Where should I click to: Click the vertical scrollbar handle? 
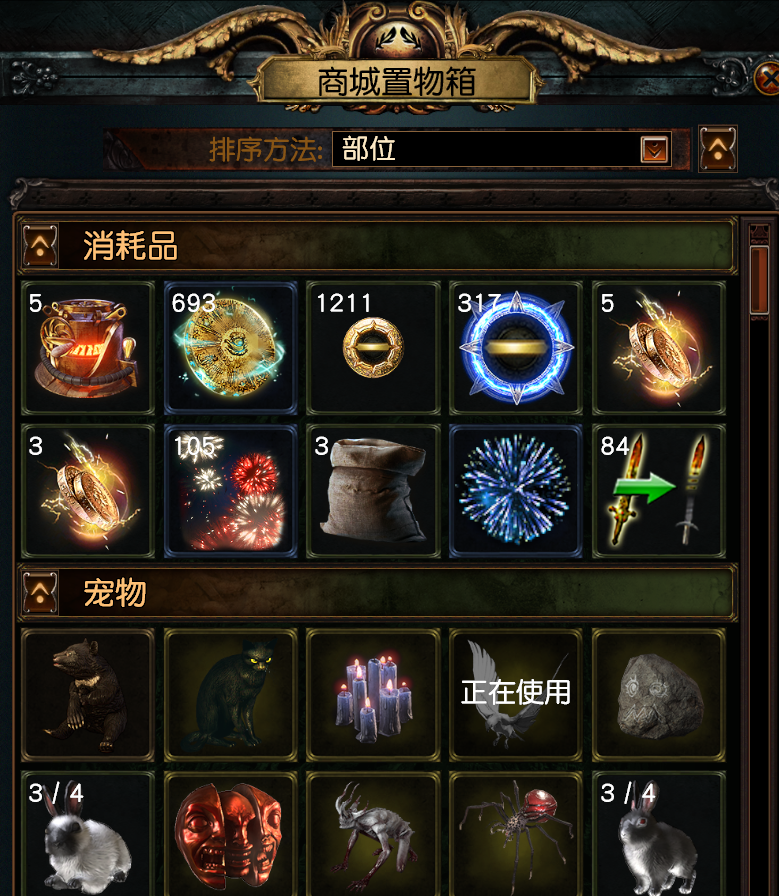[759, 280]
